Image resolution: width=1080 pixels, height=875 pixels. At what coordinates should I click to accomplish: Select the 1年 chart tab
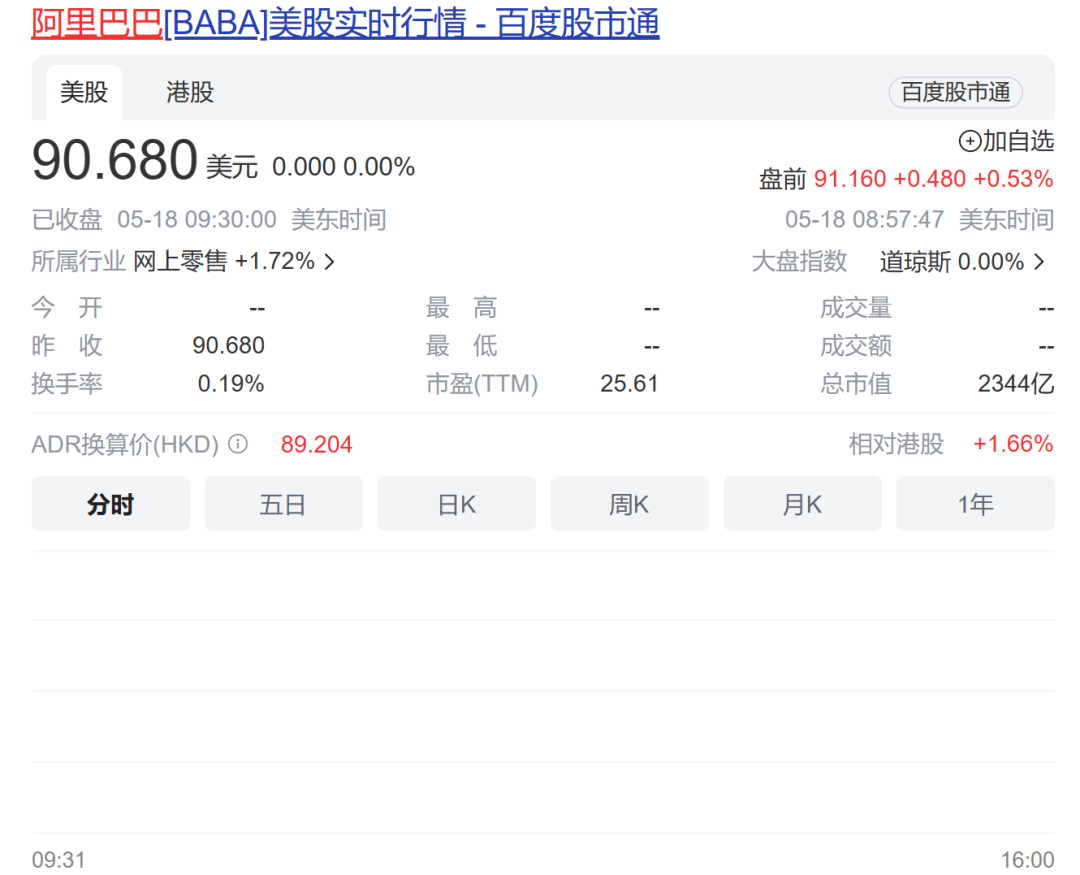click(975, 504)
